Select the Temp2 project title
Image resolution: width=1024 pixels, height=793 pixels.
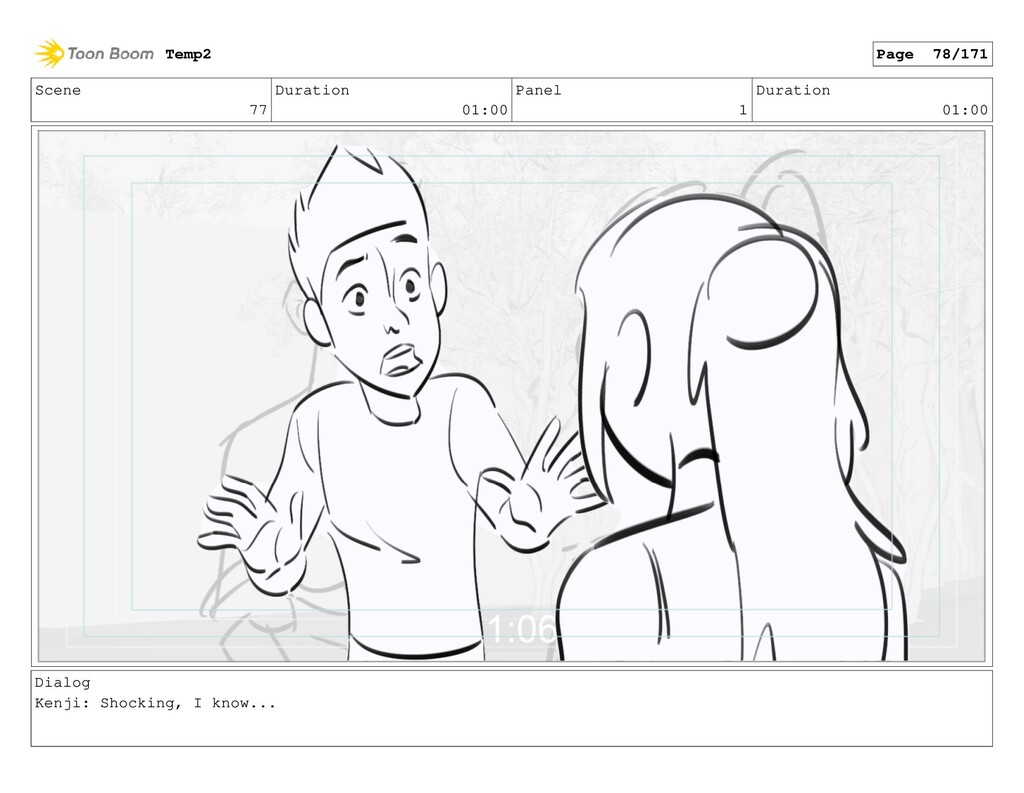click(x=188, y=54)
